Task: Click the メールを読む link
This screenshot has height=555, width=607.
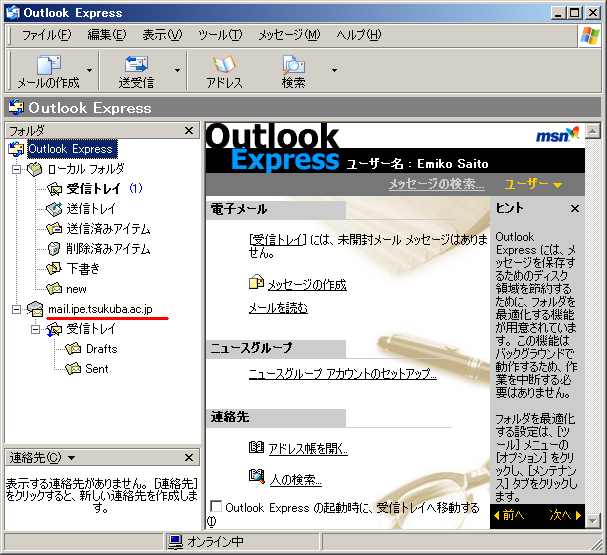Action: [x=278, y=308]
